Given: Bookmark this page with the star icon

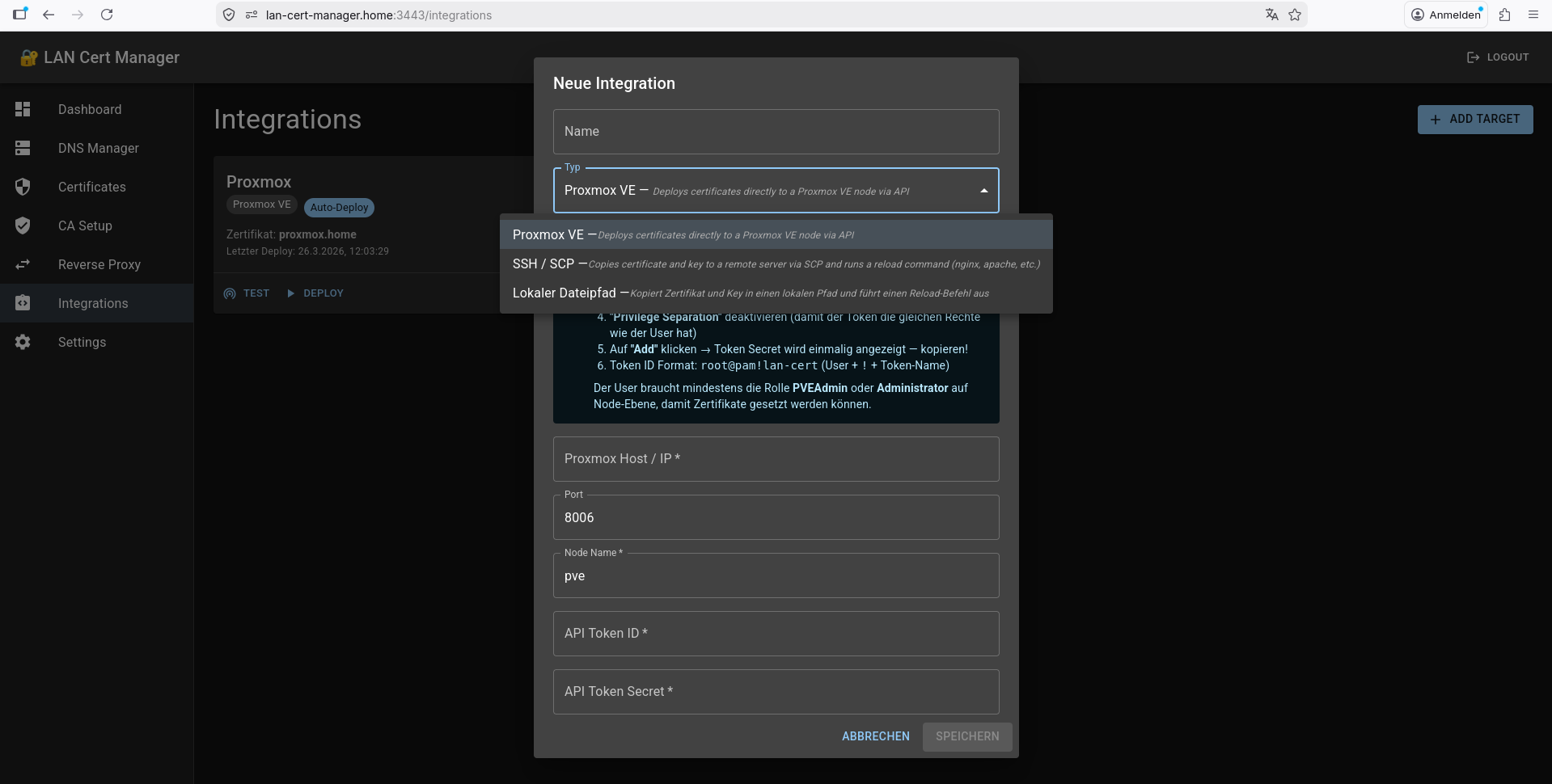Looking at the screenshot, I should pos(1295,15).
